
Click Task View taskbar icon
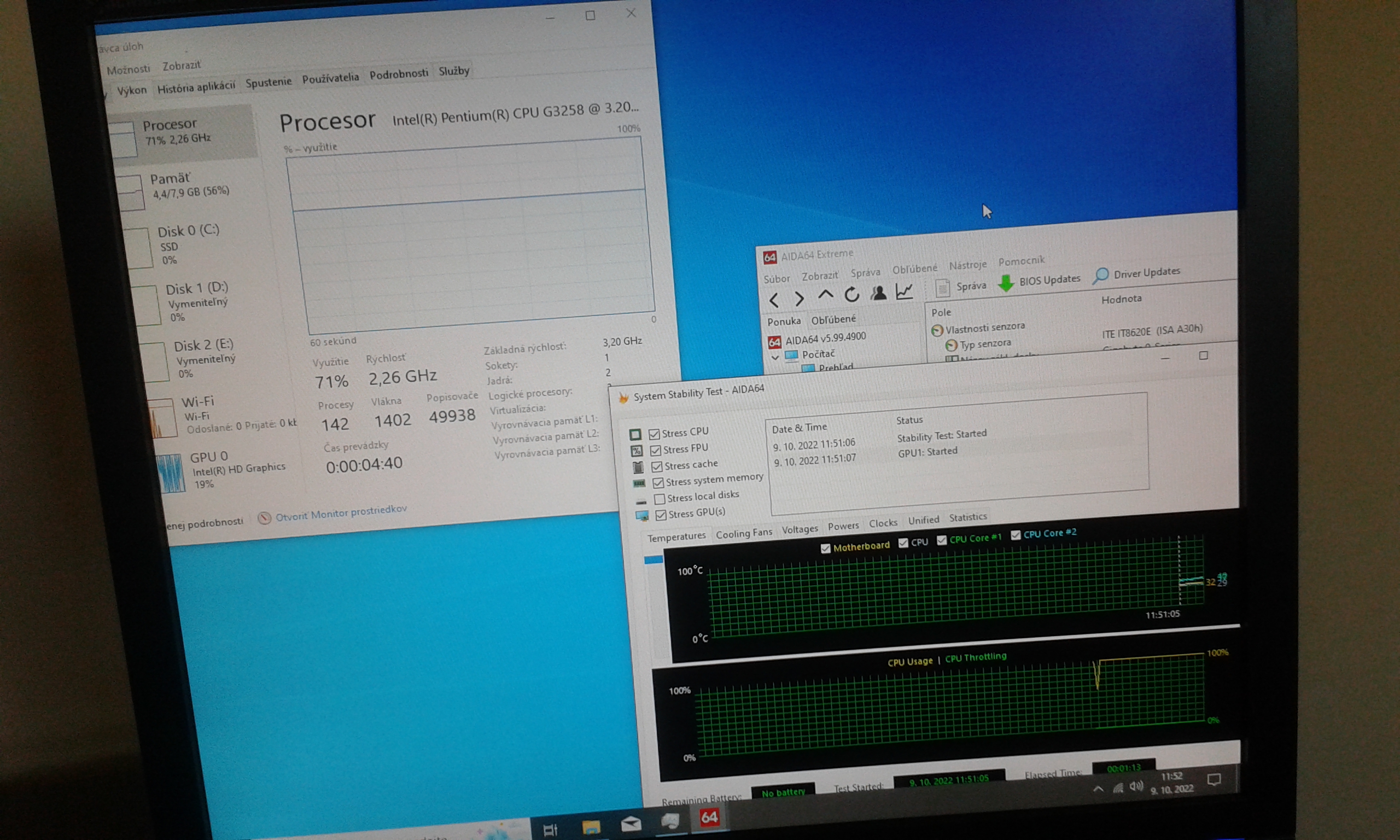tap(550, 830)
